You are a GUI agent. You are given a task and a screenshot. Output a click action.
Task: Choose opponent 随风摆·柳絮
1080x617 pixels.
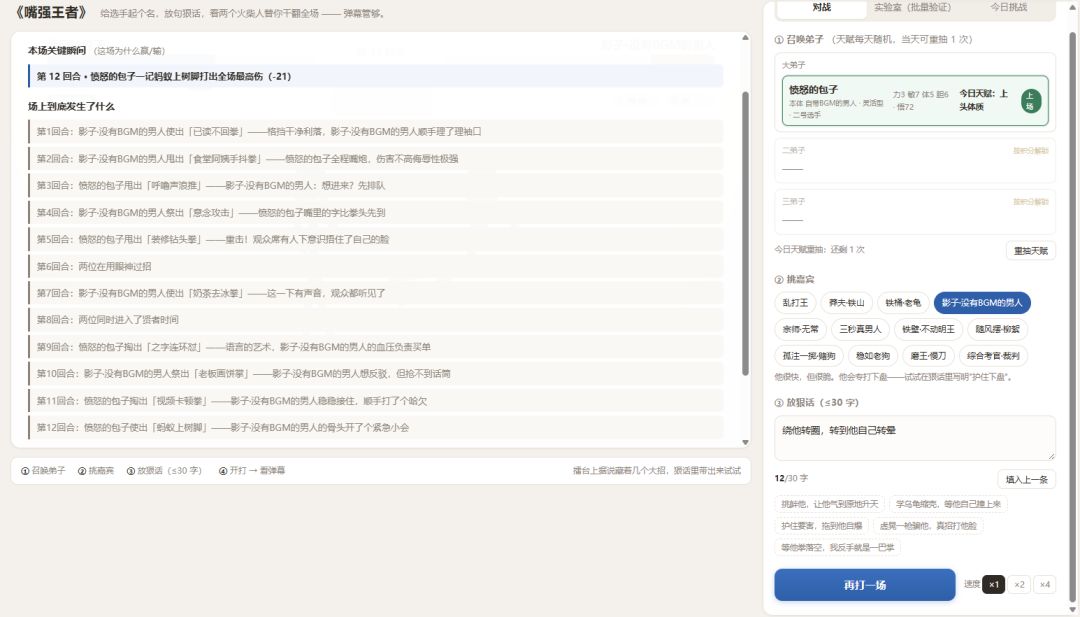[997, 329]
